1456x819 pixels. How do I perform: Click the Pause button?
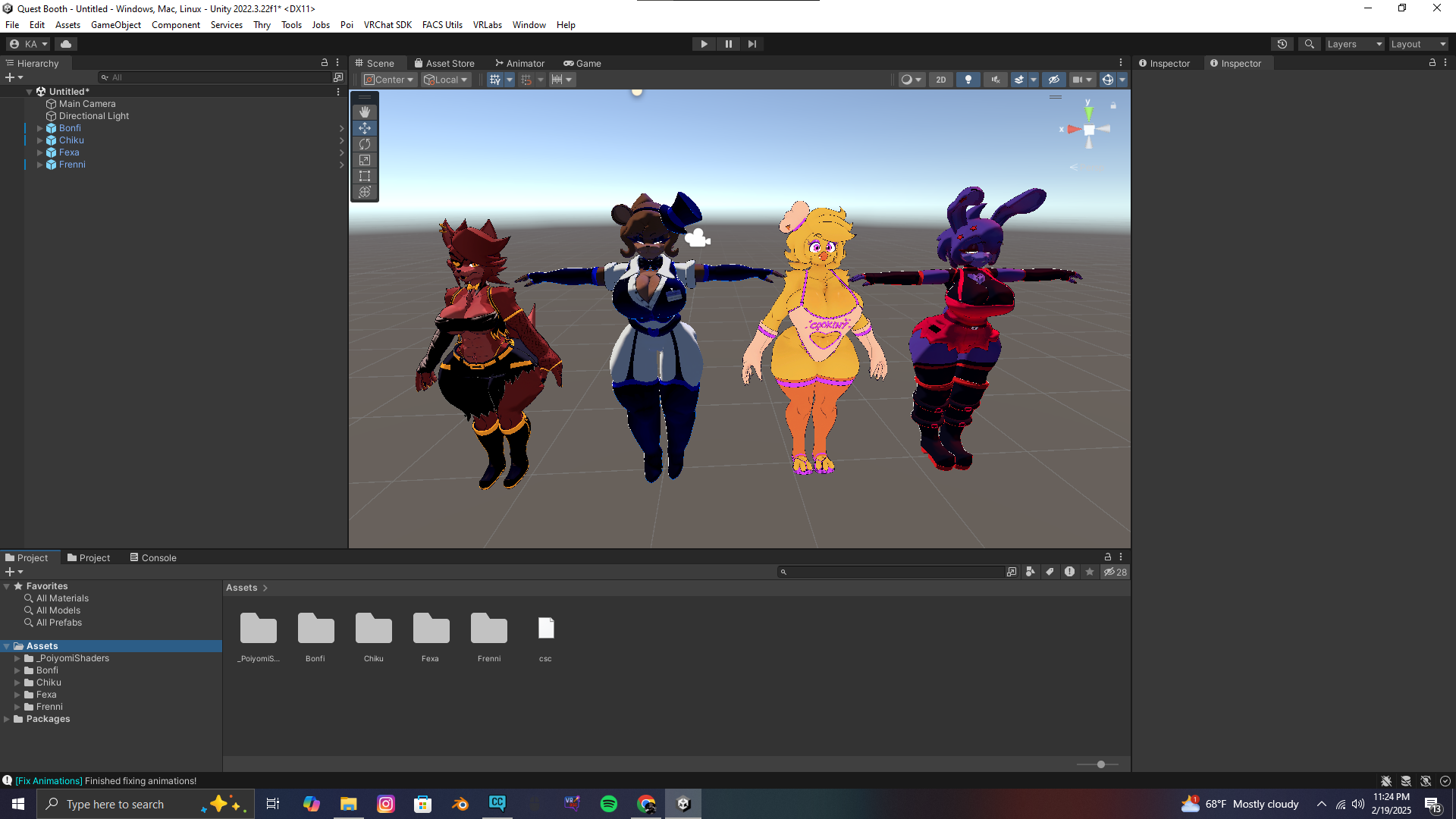pyautogui.click(x=728, y=44)
